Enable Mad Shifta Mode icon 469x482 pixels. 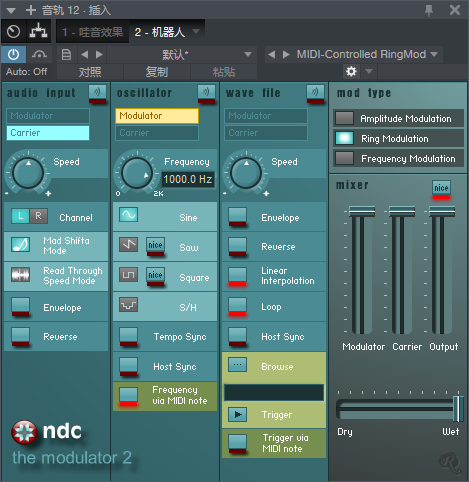click(20, 245)
